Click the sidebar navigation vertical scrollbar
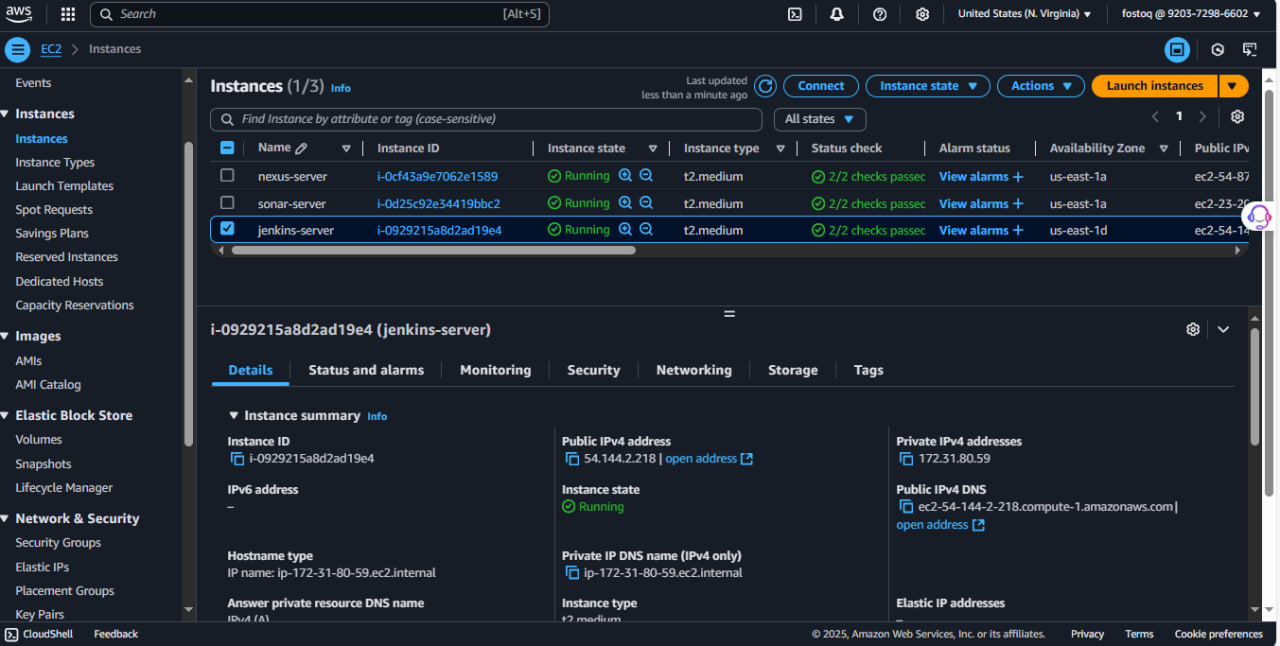The width and height of the screenshot is (1280, 646). coord(188,295)
